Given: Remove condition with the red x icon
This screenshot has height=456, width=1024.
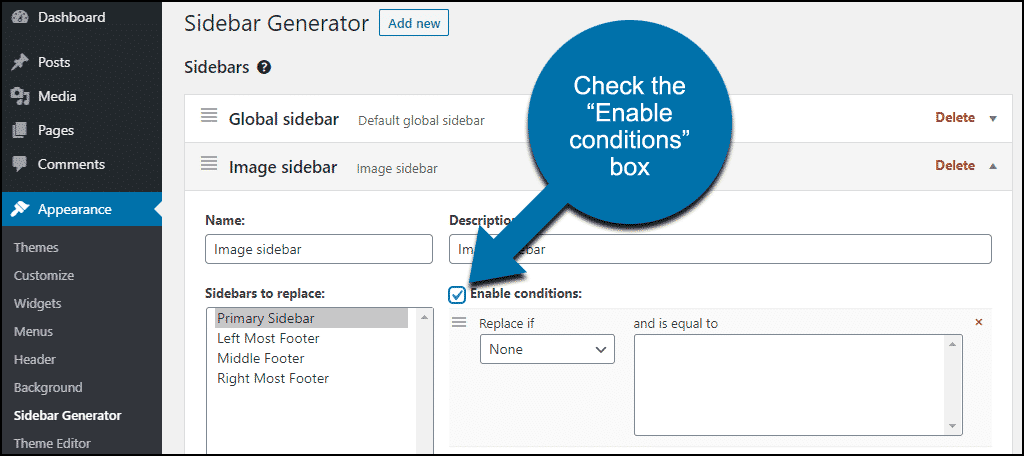Looking at the screenshot, I should 979,322.
